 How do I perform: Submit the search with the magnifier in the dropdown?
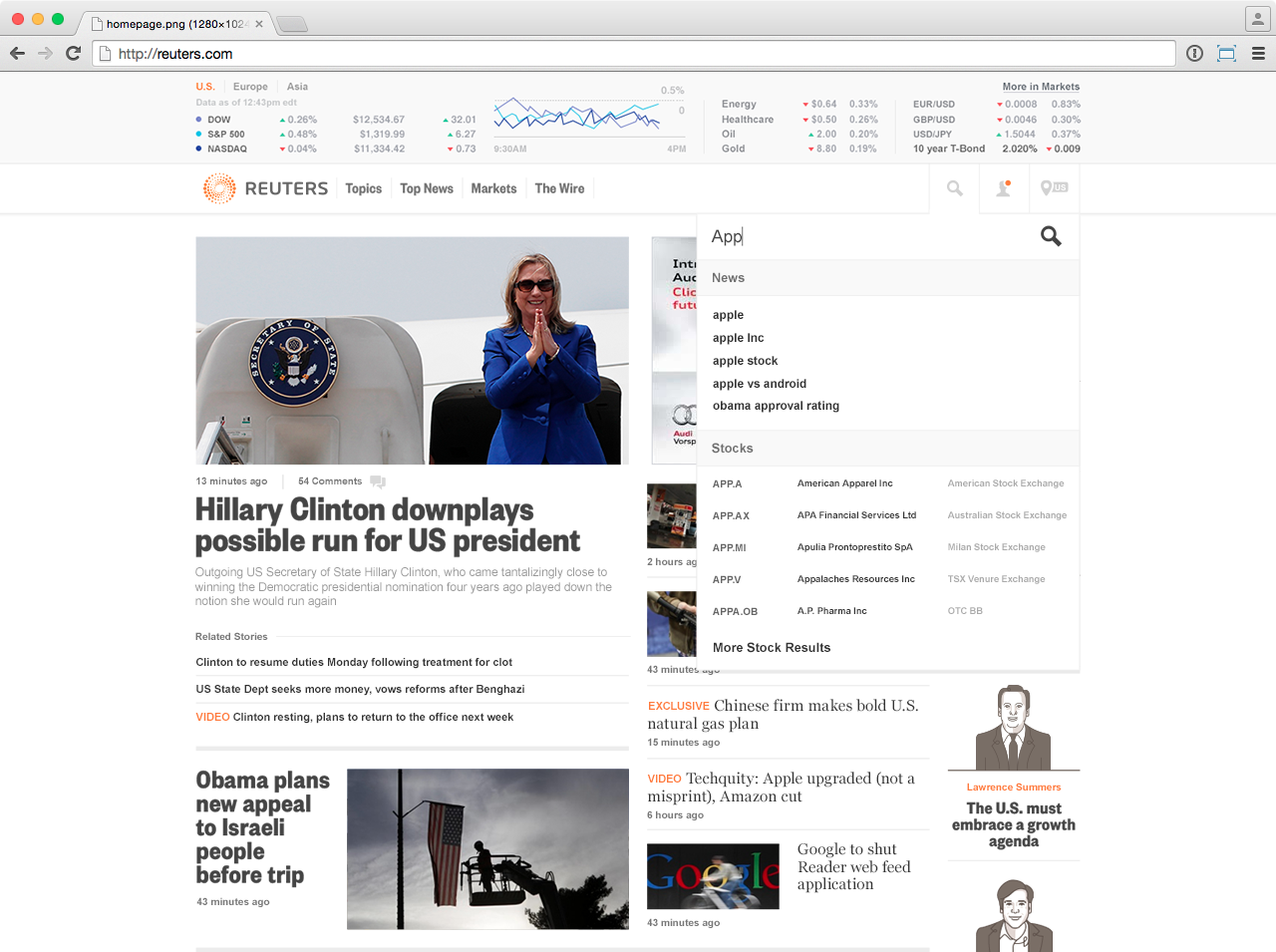point(1050,236)
